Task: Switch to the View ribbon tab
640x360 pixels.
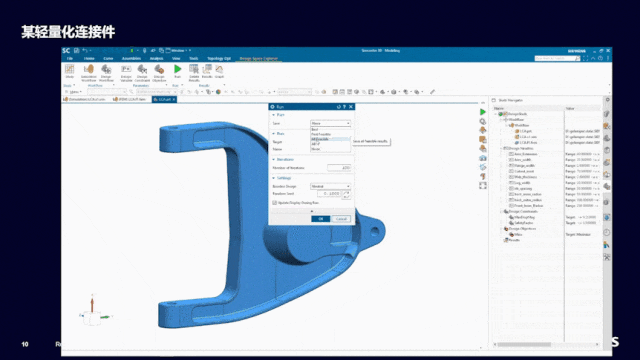Action: tap(176, 59)
